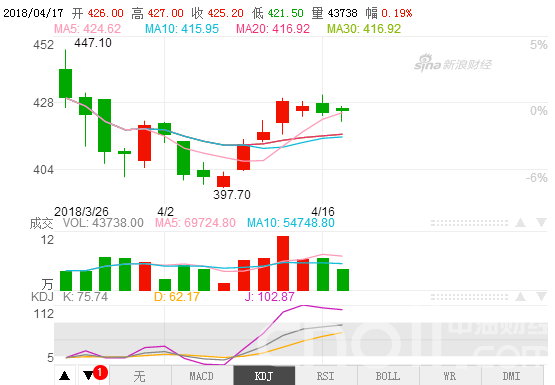
Task: Click the change value 0.19% in header
Action: tap(397, 13)
